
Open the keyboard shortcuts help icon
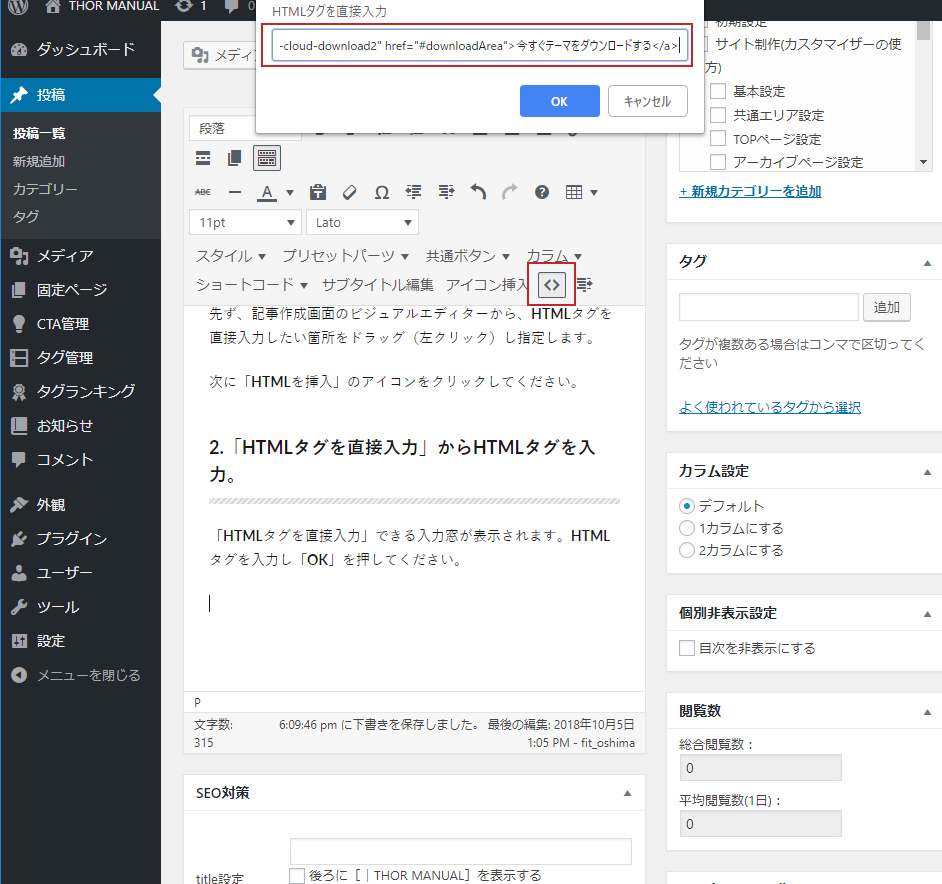542,192
